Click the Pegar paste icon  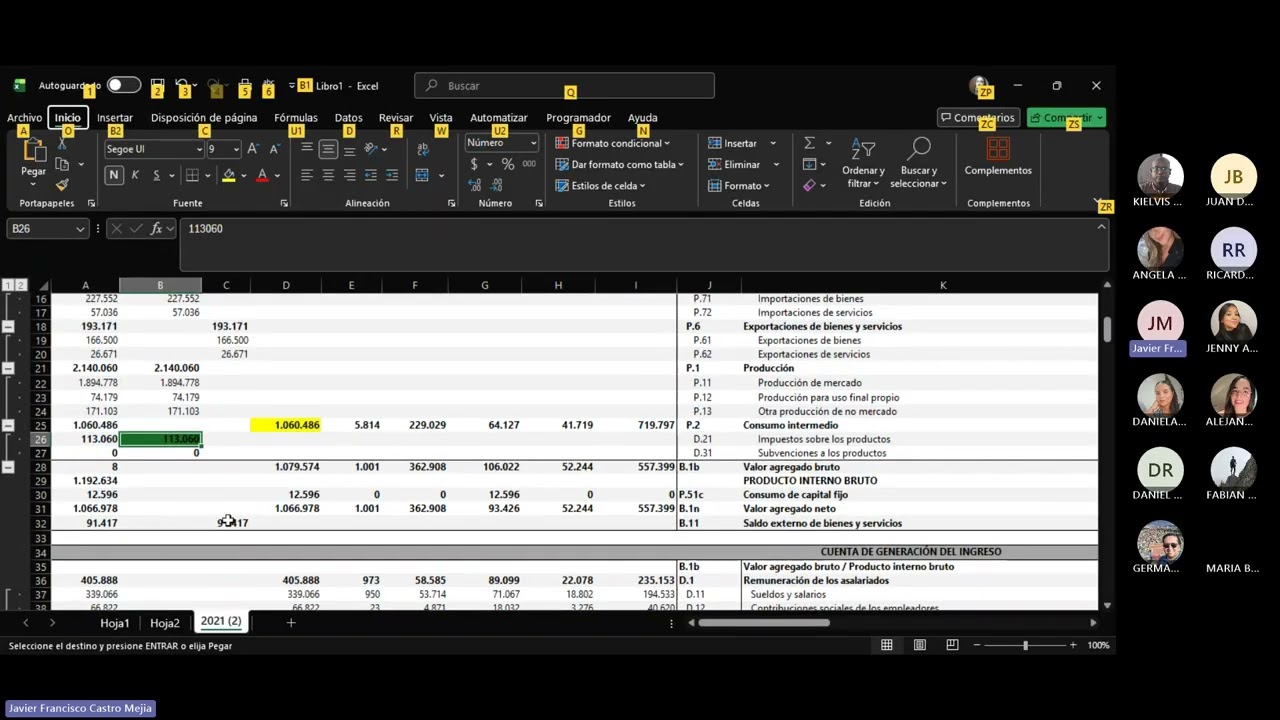pyautogui.click(x=33, y=152)
